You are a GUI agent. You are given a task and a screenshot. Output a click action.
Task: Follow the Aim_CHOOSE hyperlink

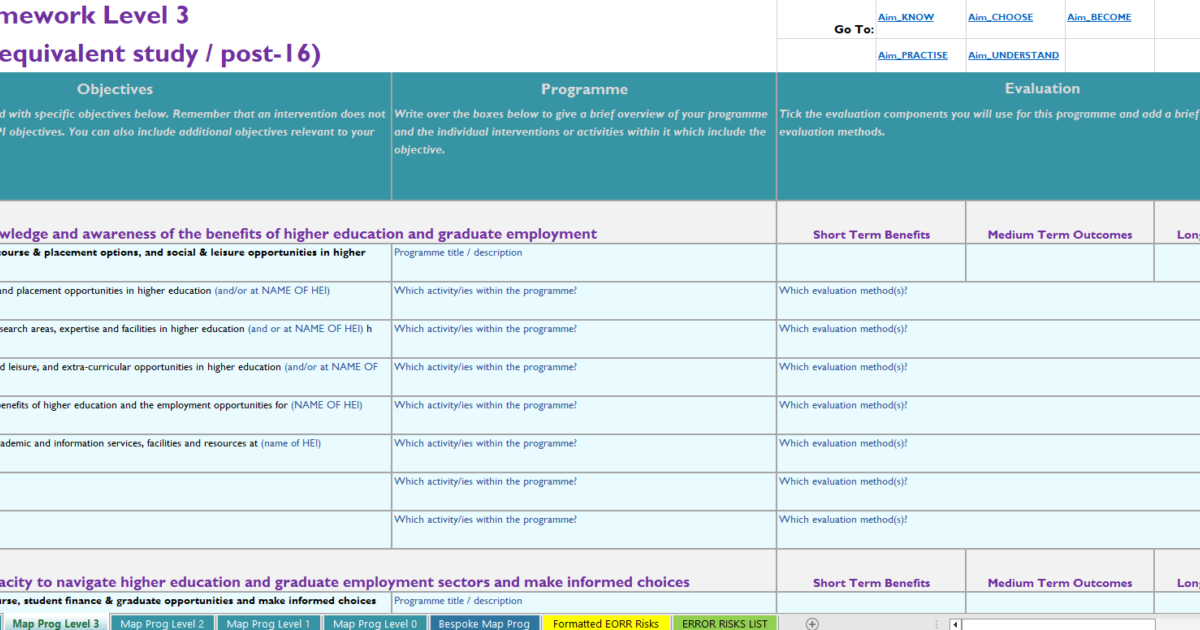(x=1000, y=17)
